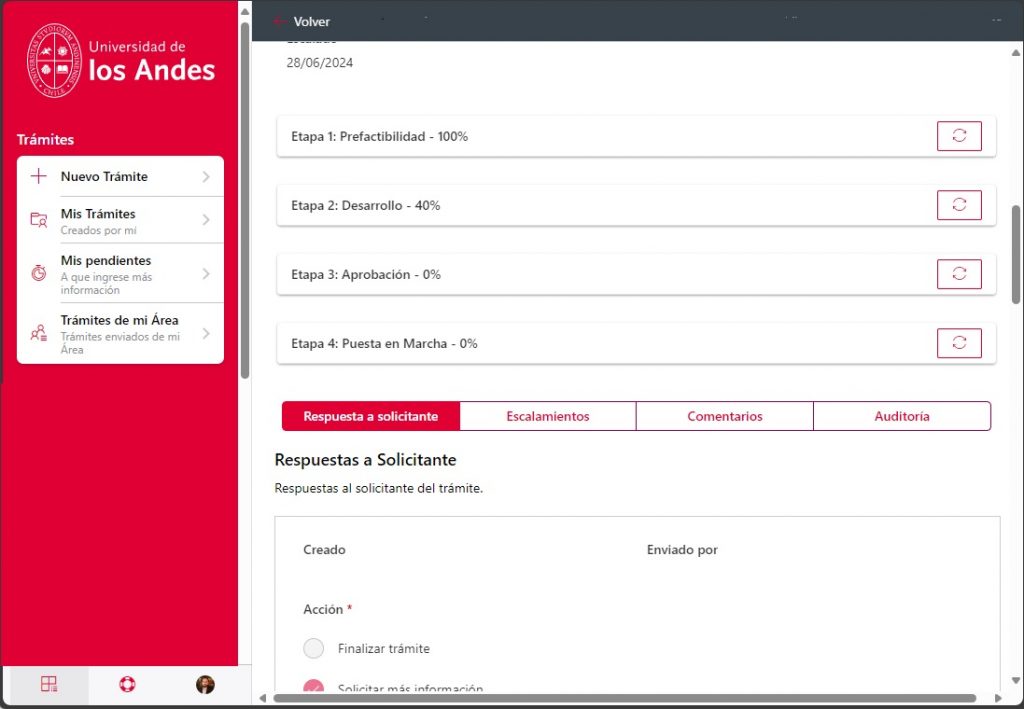
Task: Click the horizontal scrollbar thumb at bottom
Action: point(624,698)
